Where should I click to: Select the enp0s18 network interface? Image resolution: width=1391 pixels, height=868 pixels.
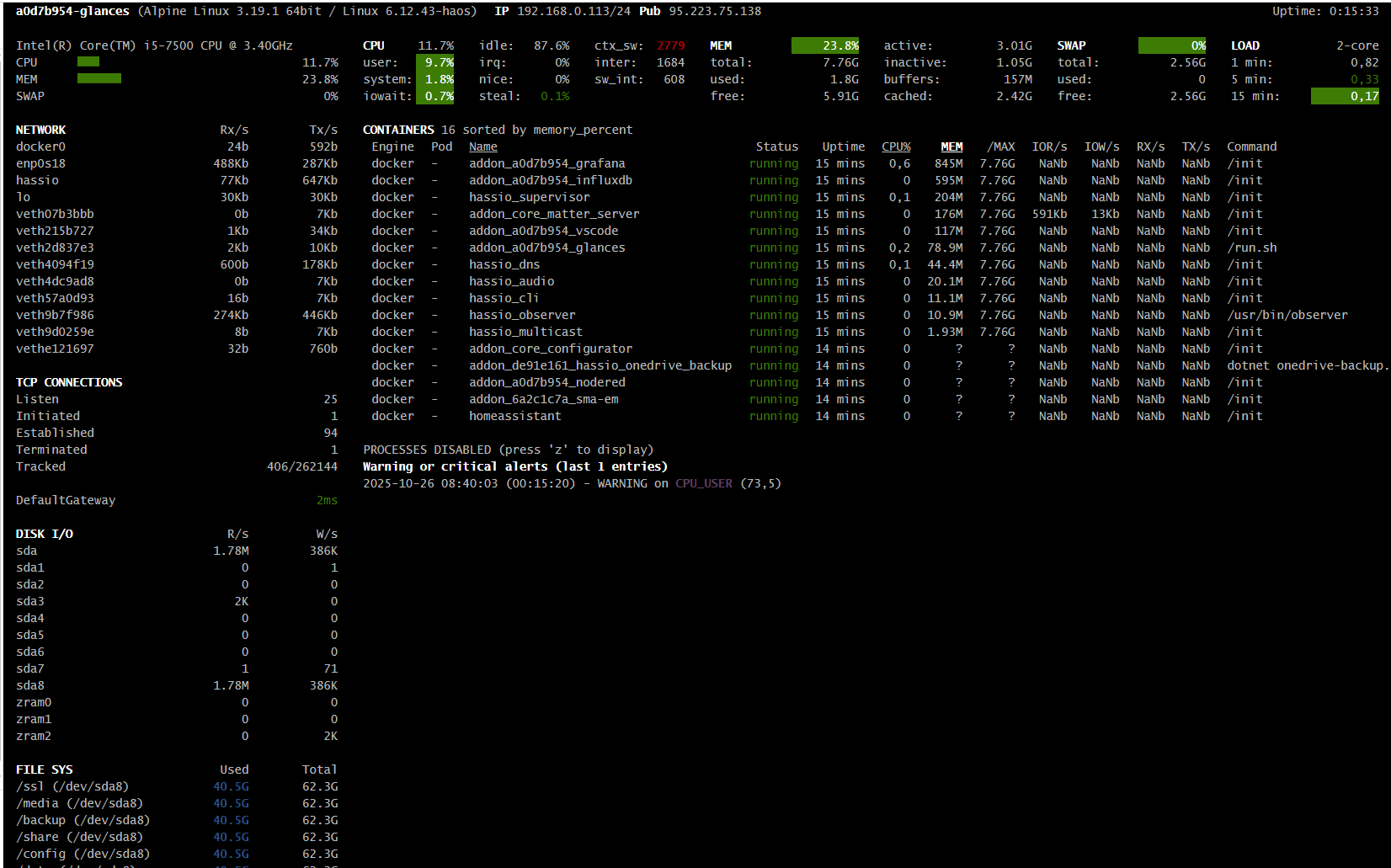(x=40, y=163)
